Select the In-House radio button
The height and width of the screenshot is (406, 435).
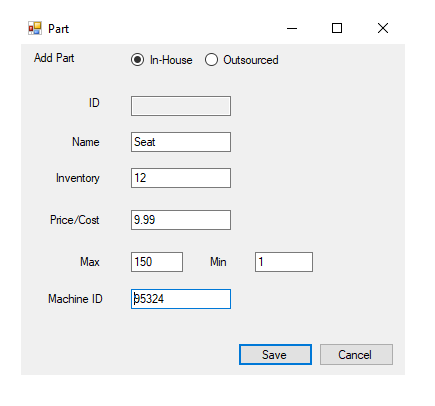pos(162,60)
